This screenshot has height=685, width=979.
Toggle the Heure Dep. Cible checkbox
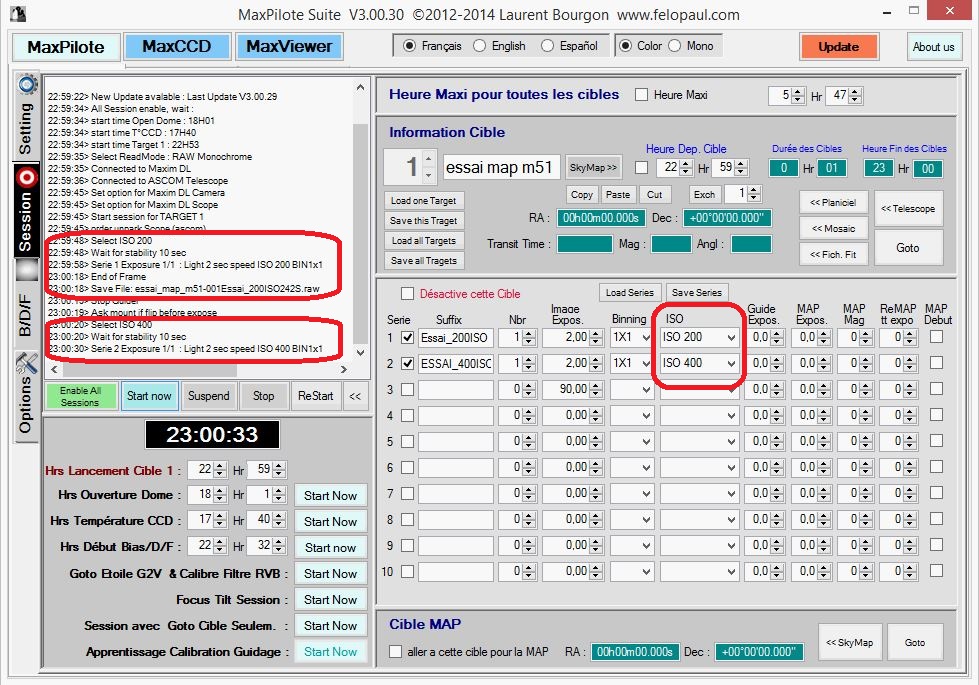click(x=641, y=167)
